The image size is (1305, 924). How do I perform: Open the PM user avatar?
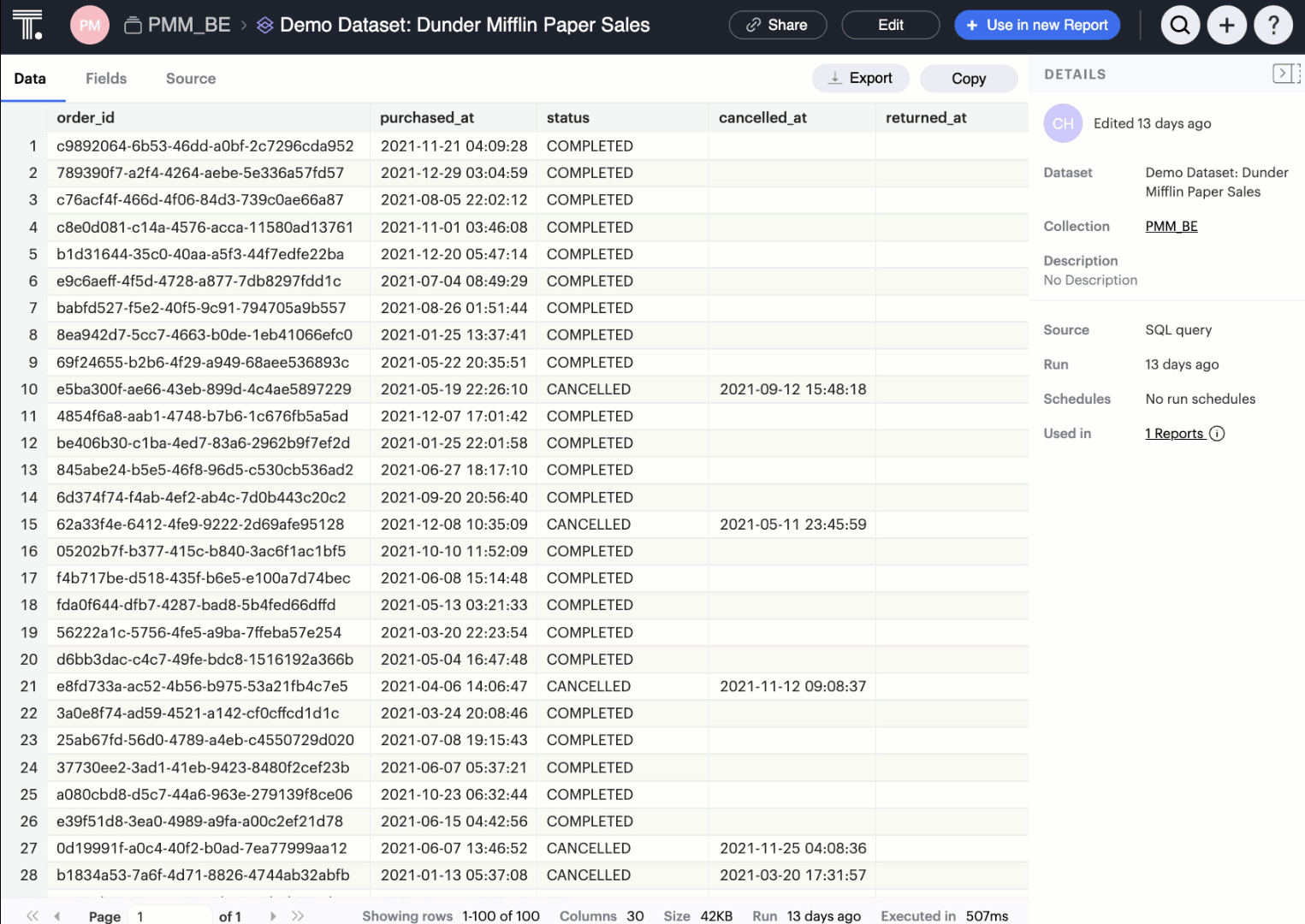[x=90, y=26]
